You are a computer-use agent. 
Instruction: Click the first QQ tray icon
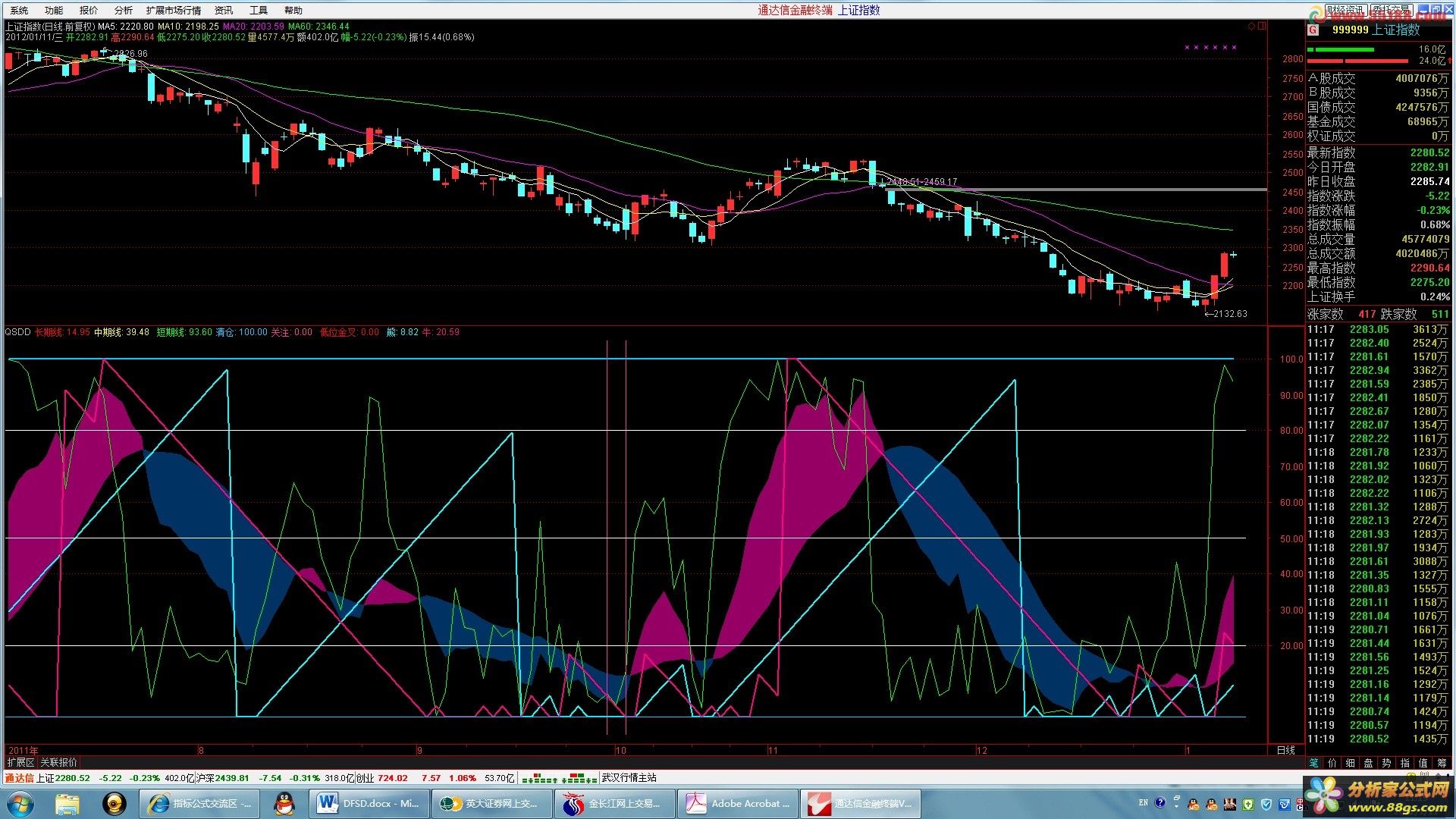click(x=1194, y=804)
